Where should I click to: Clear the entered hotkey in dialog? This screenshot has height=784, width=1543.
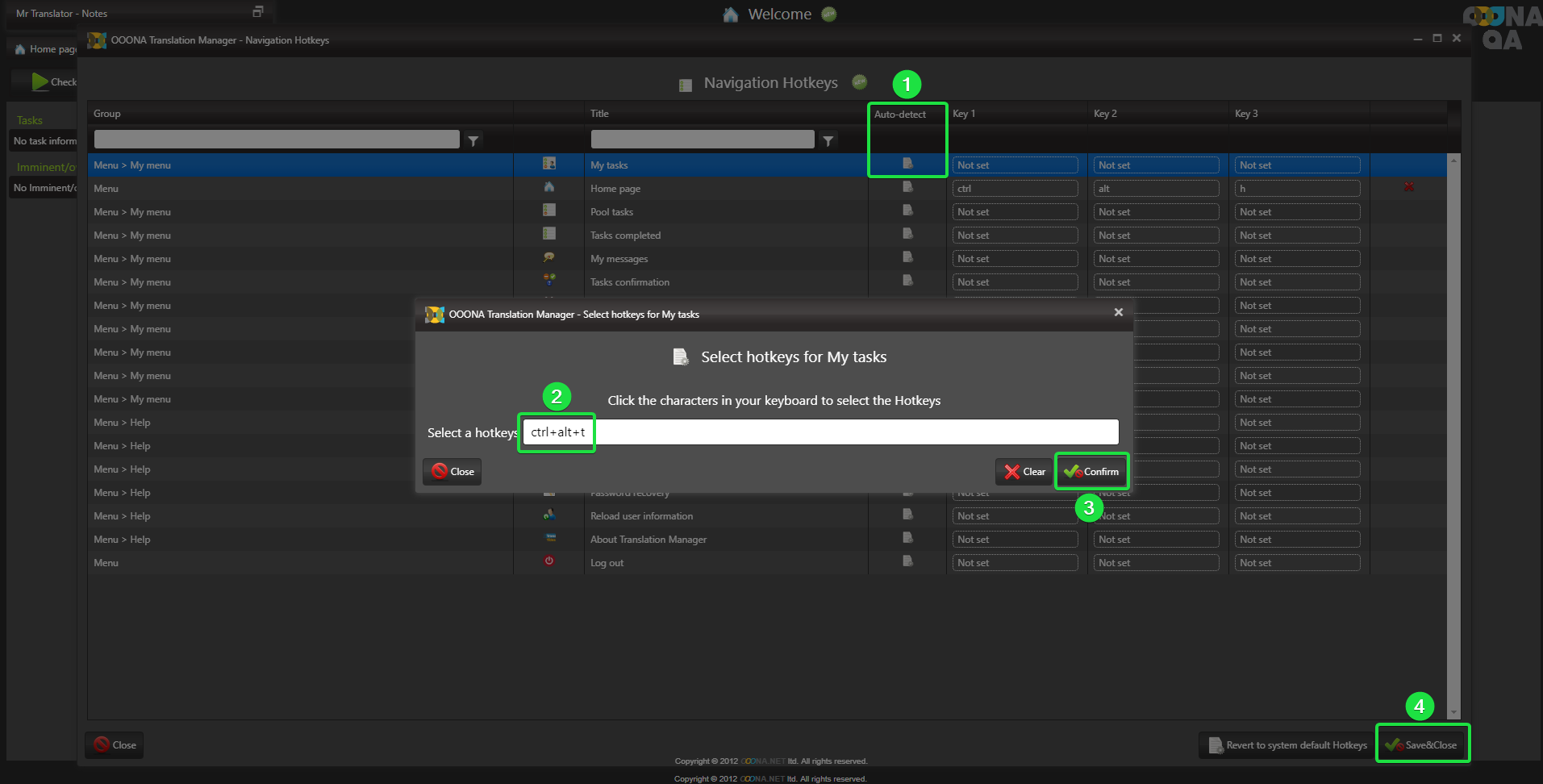tap(1024, 472)
